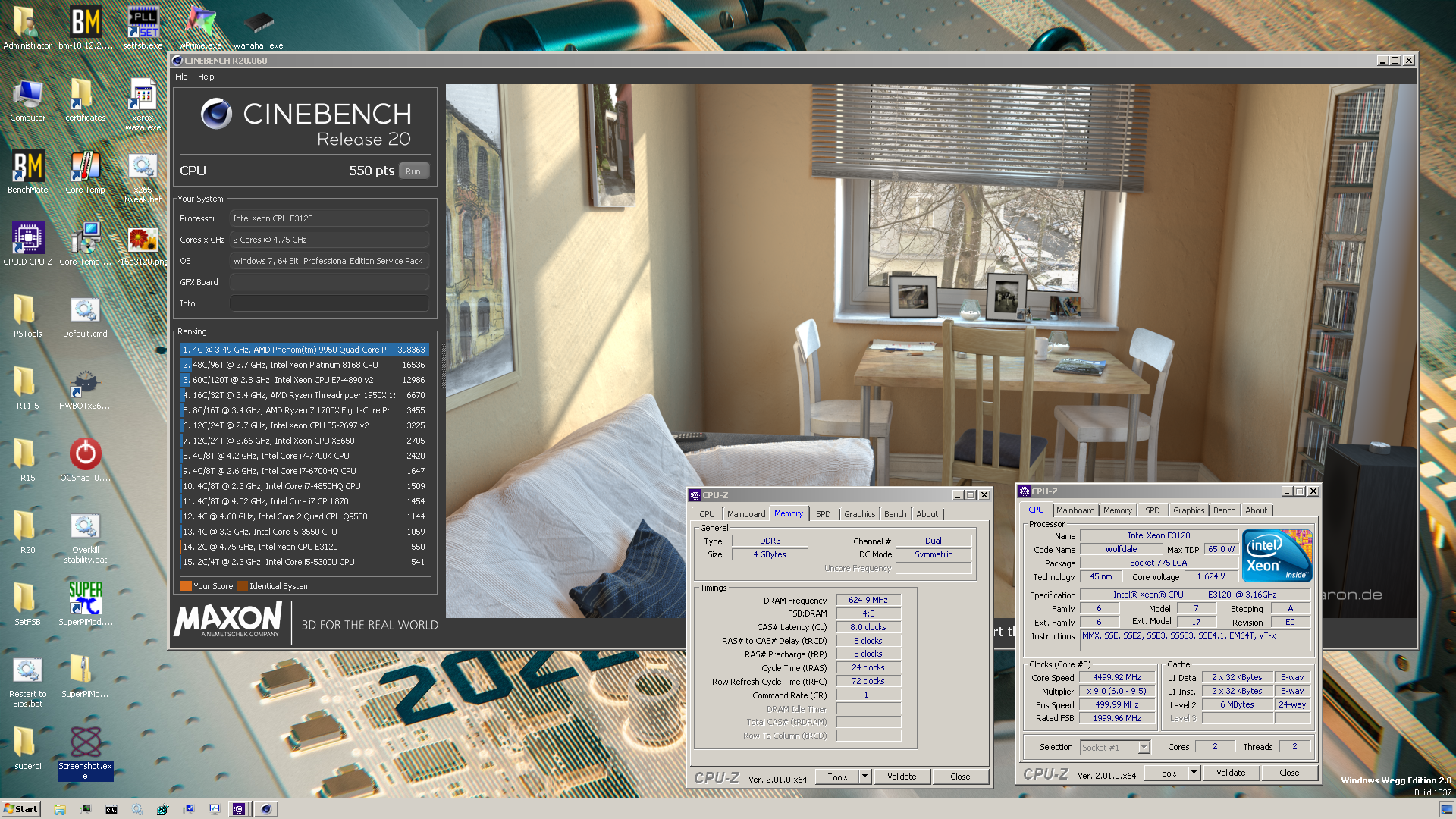Expand Tools dropdown arrow in right CPU-Z

(1194, 773)
